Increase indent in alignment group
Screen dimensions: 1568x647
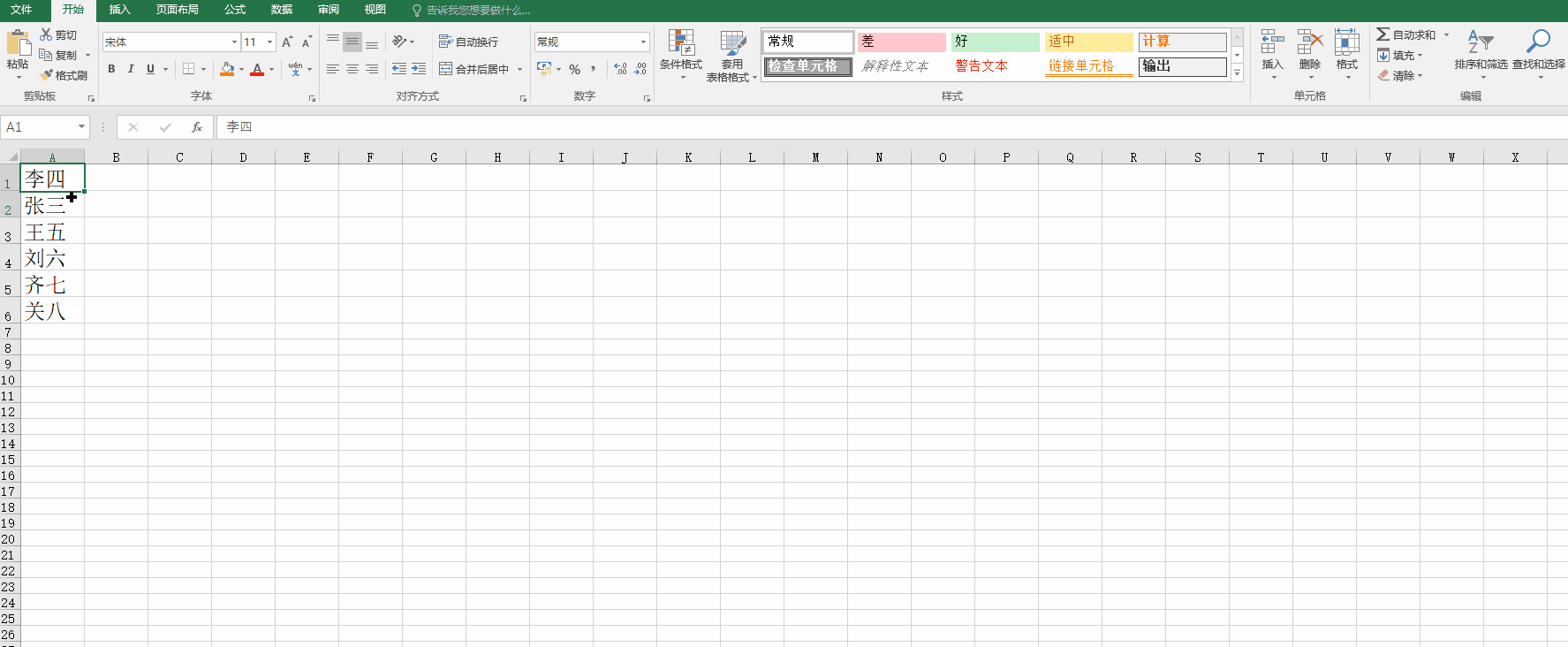point(419,69)
